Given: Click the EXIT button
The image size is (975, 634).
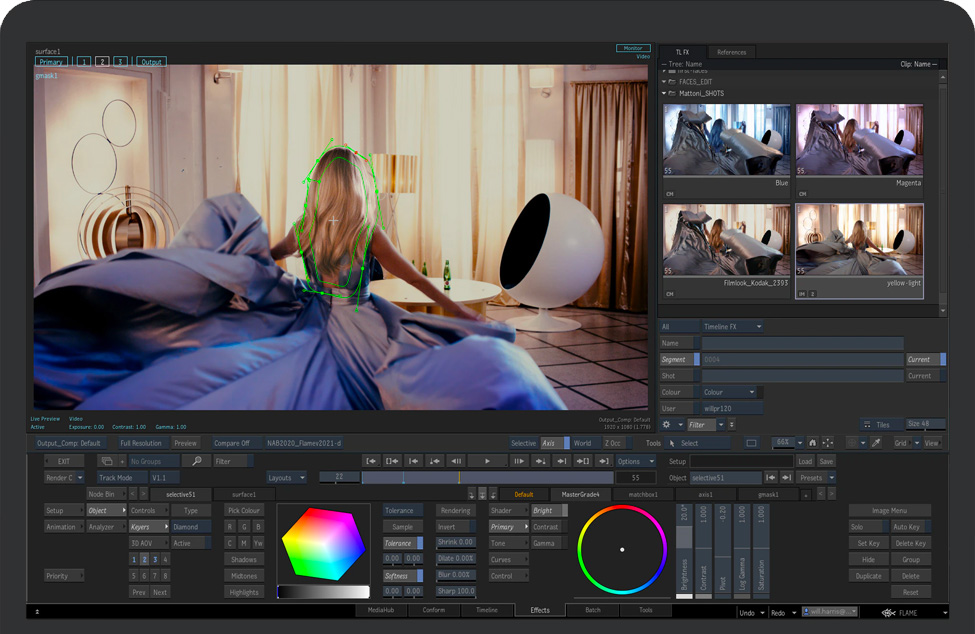Looking at the screenshot, I should [64, 461].
